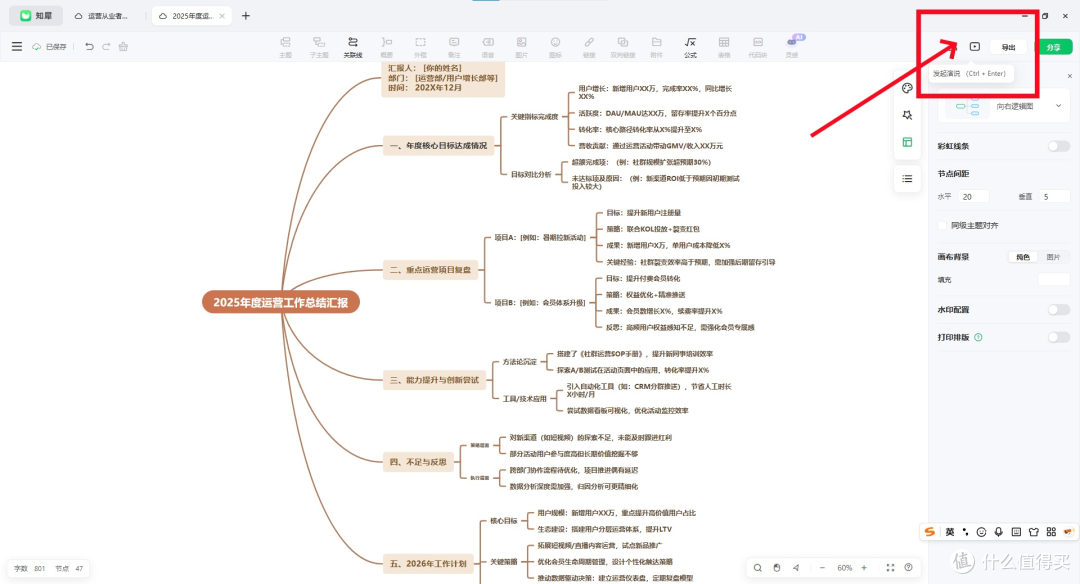Open the pin marker side panel icon
The width and height of the screenshot is (1080, 584).
tap(907, 115)
